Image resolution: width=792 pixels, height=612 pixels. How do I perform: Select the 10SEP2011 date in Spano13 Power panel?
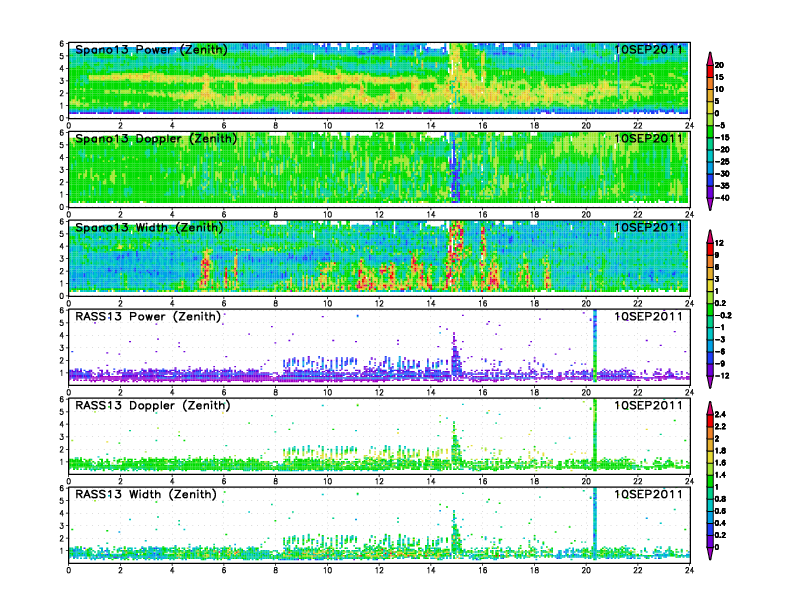tap(648, 49)
